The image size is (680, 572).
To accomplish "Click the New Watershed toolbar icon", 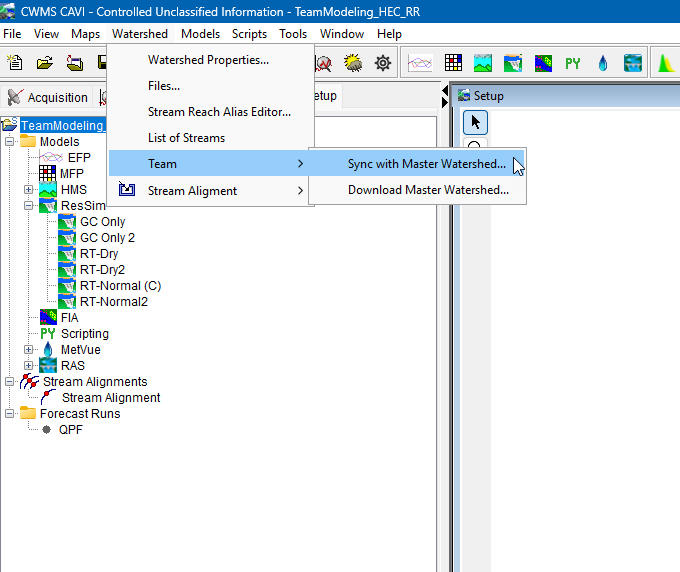I will click(15, 63).
